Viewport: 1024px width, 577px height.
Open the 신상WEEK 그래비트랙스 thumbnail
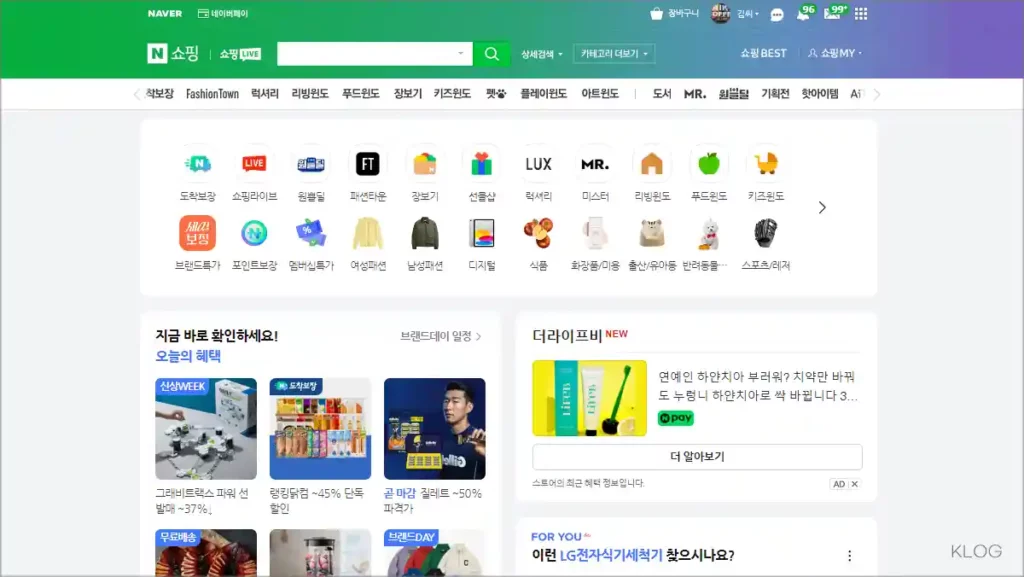(x=206, y=429)
